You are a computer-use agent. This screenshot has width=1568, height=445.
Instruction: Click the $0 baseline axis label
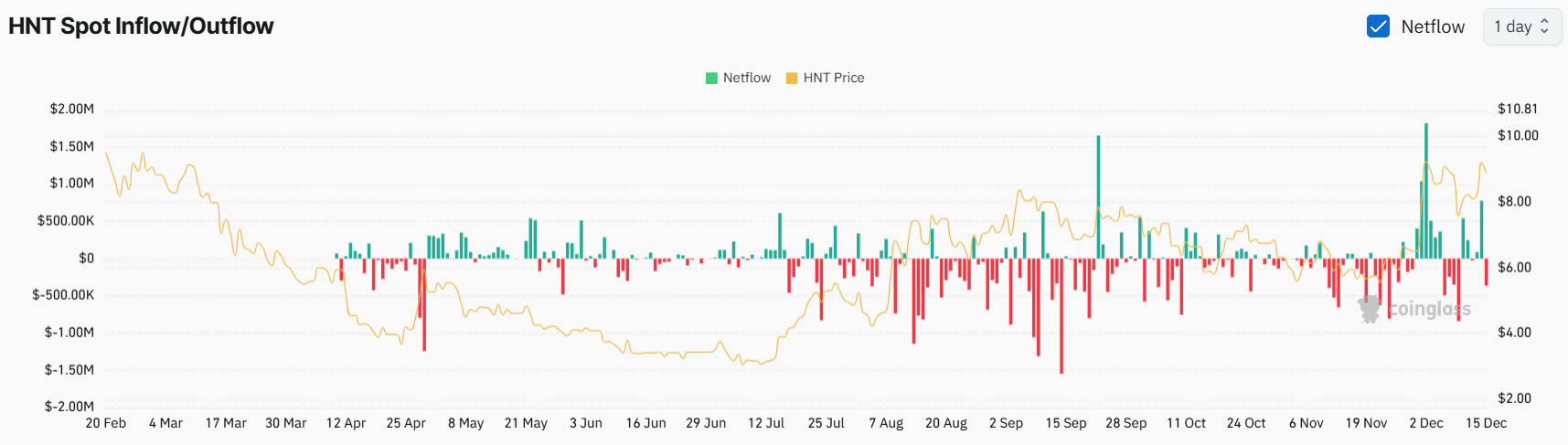click(x=86, y=259)
